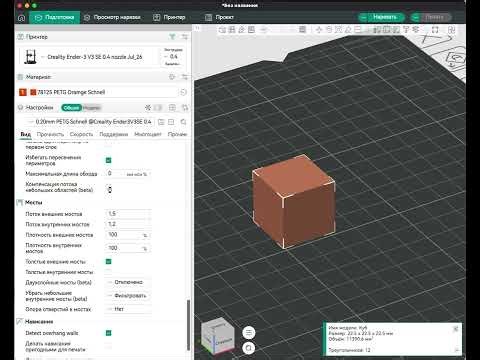Click the Поток внутренних мостов value field
Screen dimensions: 480x360
point(128,224)
